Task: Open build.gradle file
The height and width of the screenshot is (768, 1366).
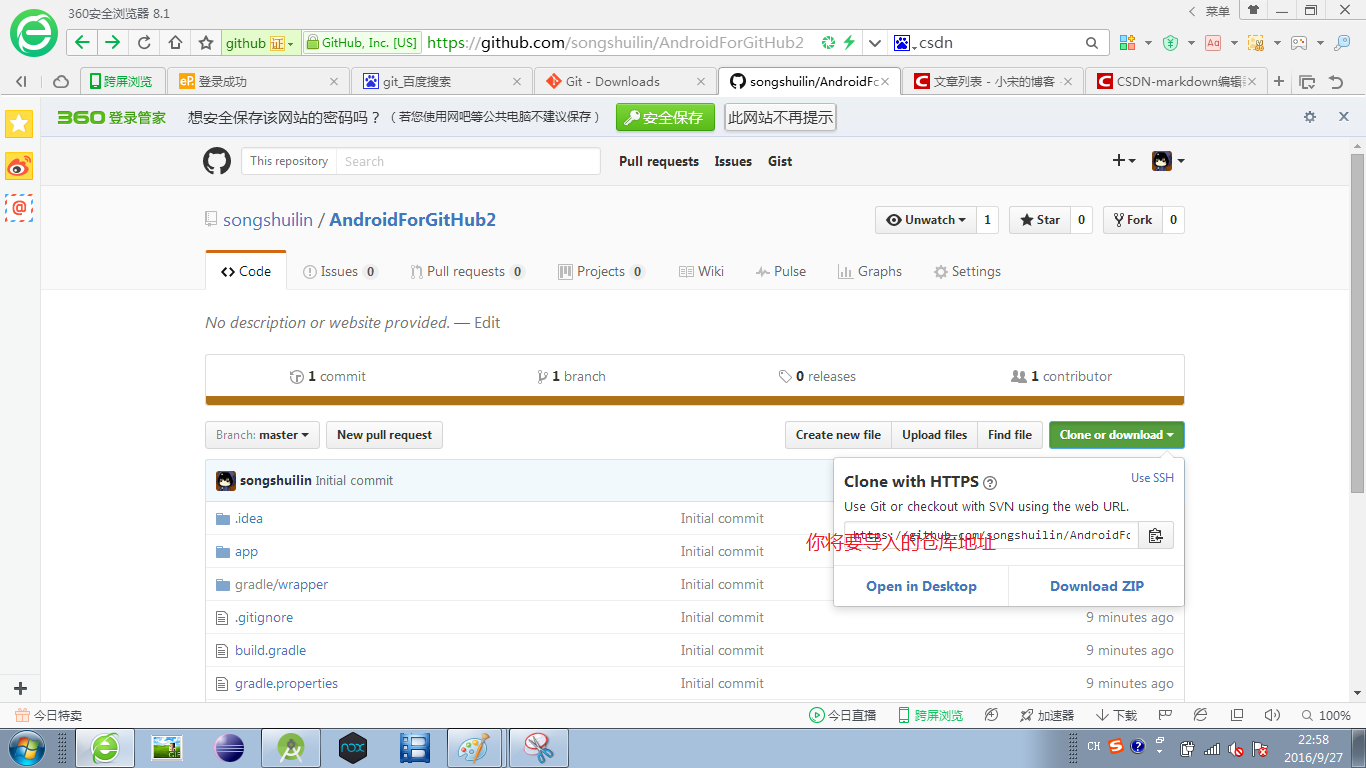Action: [x=270, y=650]
